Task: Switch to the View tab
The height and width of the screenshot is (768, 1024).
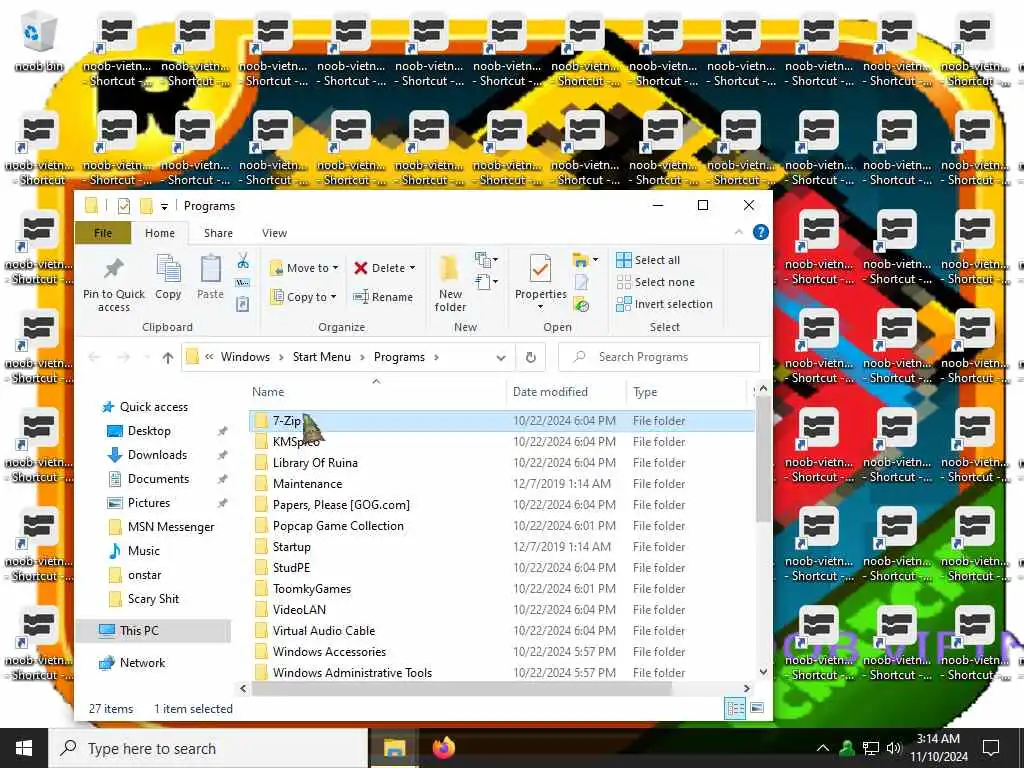Action: 274,233
